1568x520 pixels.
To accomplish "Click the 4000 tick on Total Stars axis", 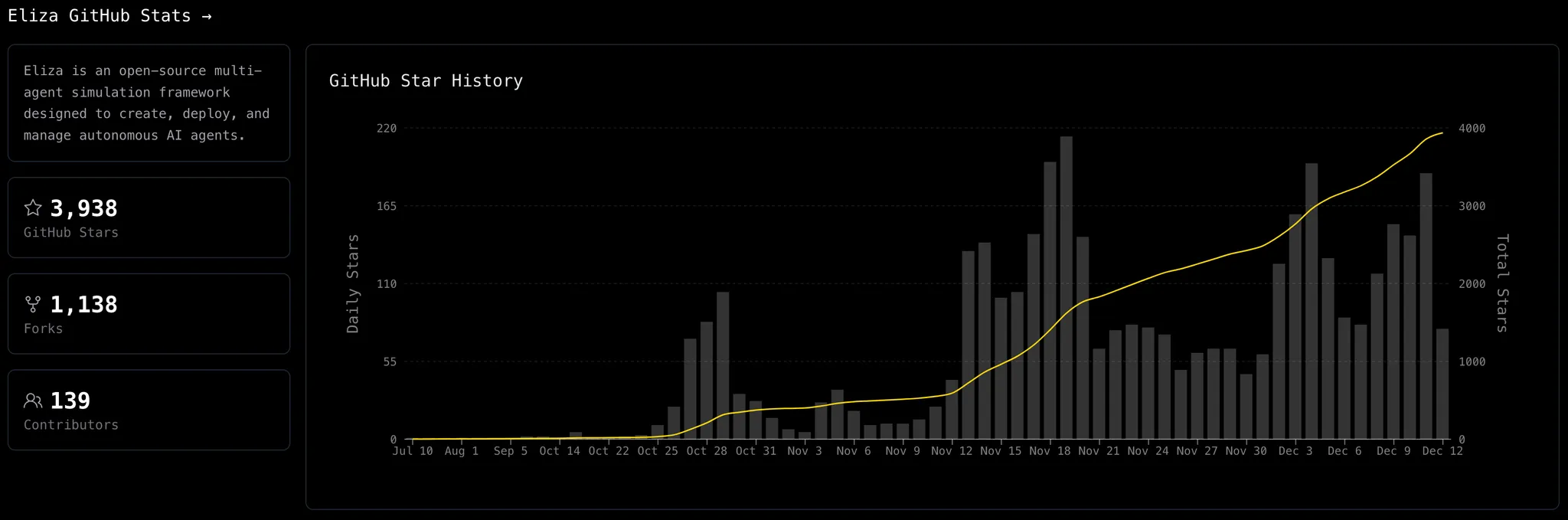I will click(1472, 129).
